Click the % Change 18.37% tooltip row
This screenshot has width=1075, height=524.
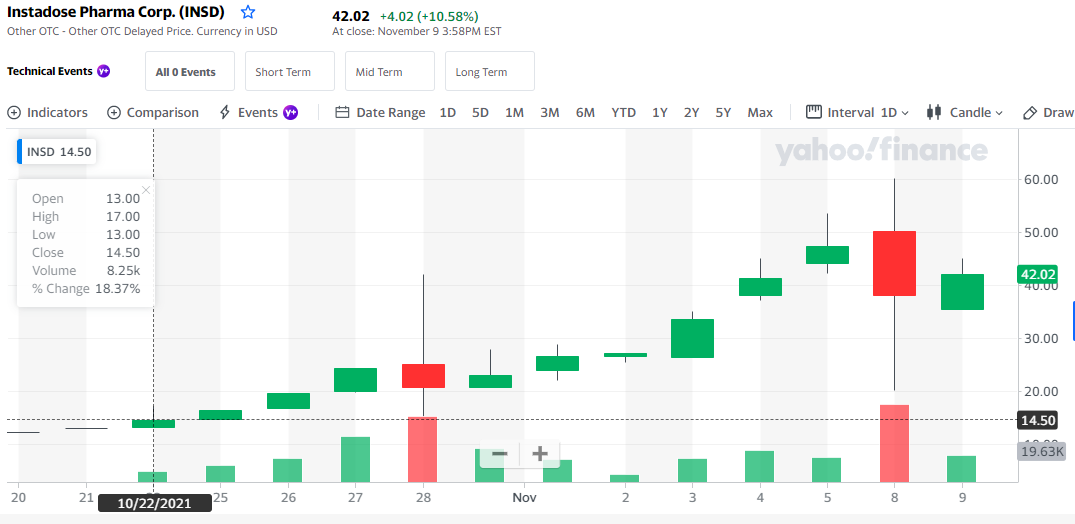coord(86,289)
